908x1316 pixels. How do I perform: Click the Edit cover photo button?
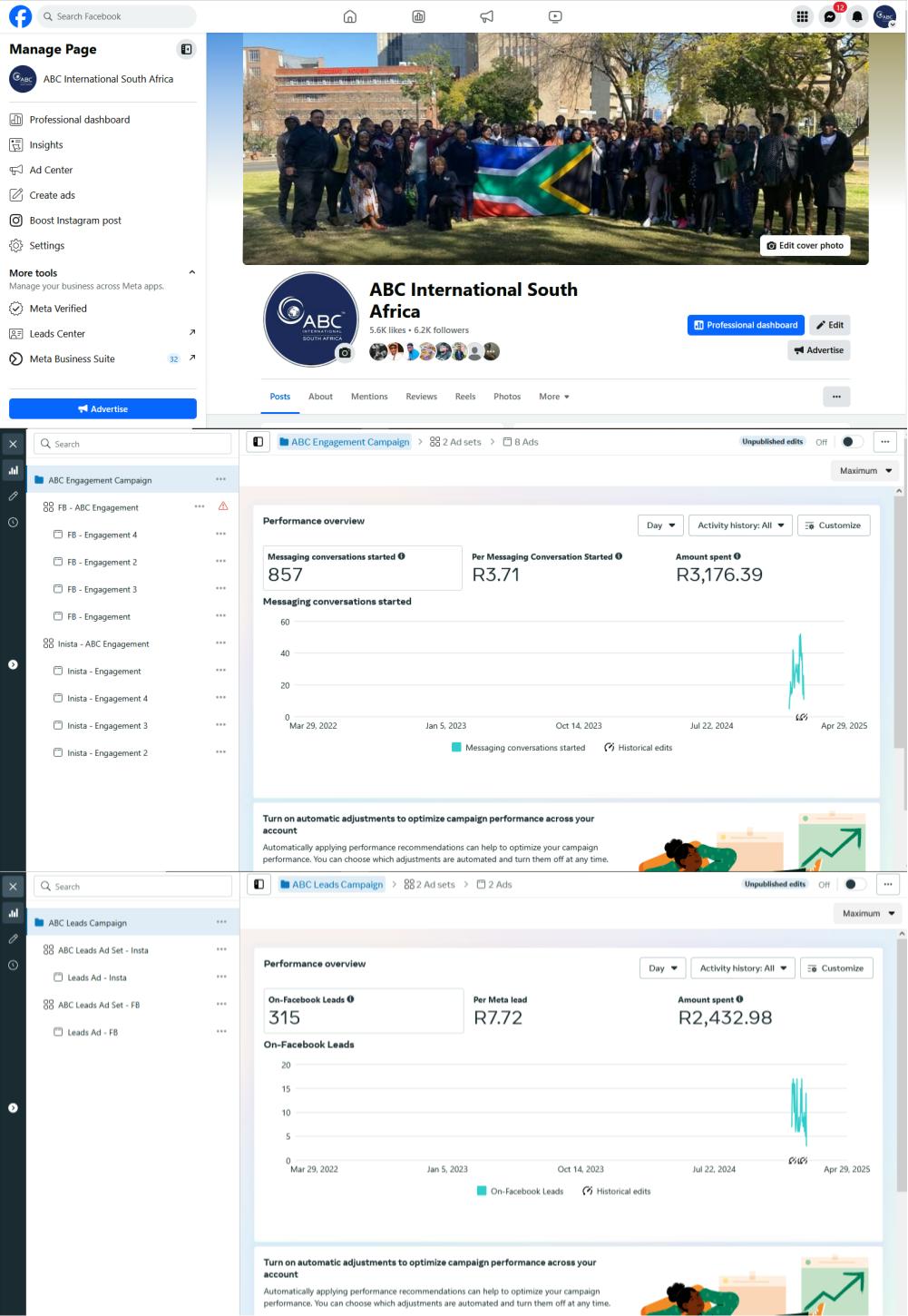tap(805, 245)
